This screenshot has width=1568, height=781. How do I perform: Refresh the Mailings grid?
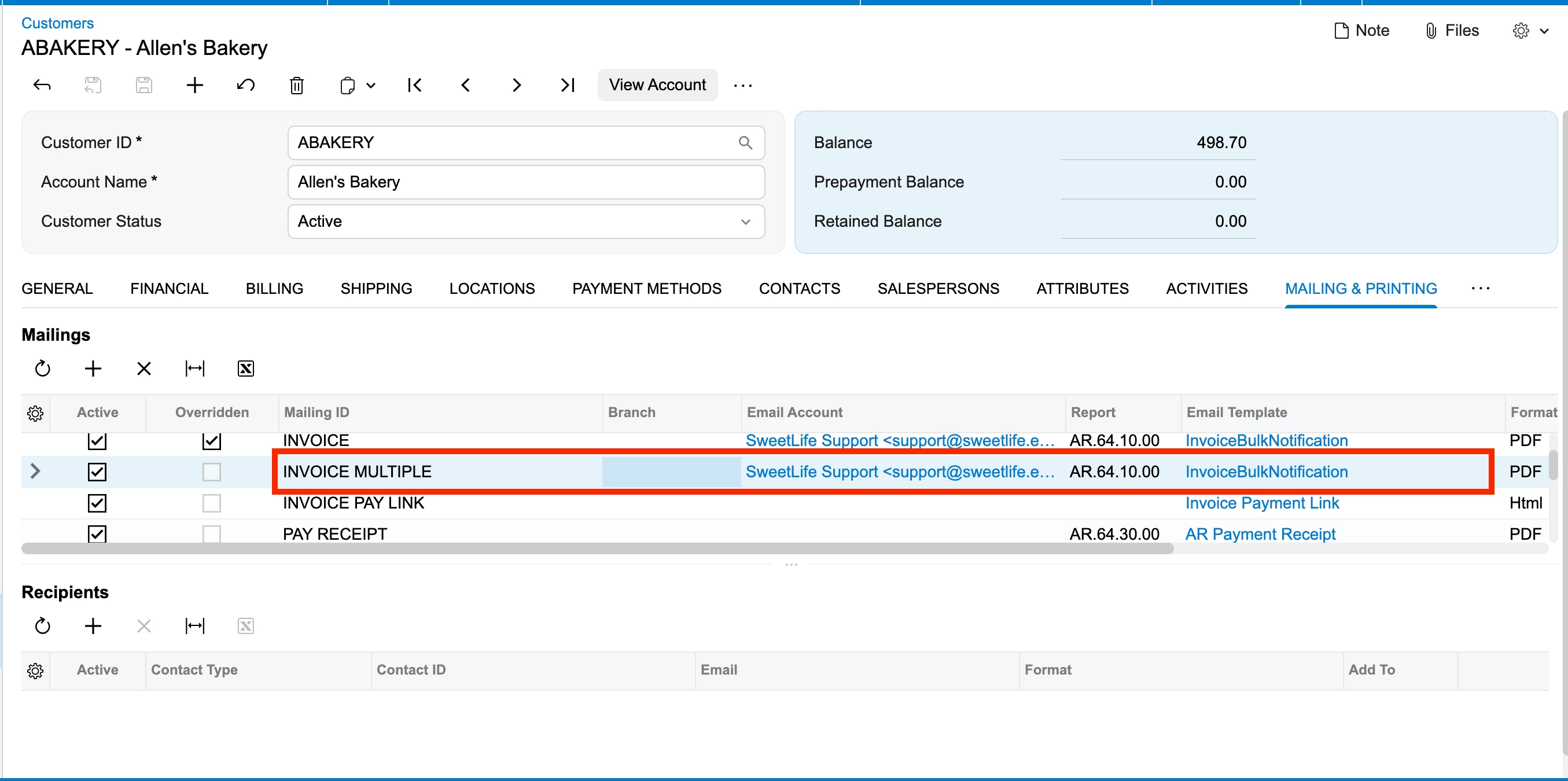(x=42, y=369)
